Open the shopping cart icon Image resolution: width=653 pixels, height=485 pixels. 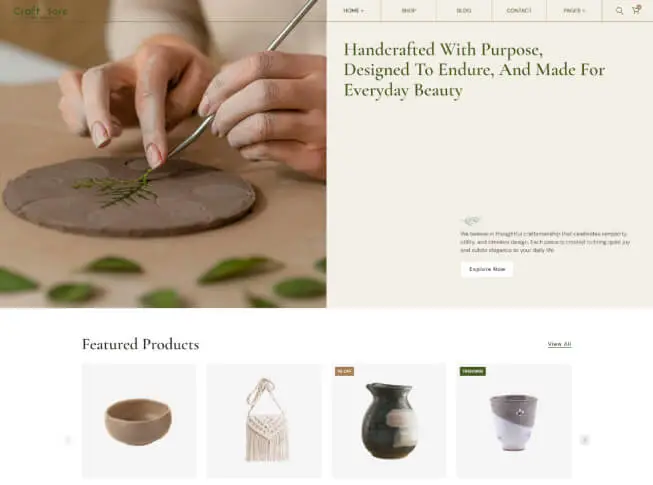coord(636,10)
